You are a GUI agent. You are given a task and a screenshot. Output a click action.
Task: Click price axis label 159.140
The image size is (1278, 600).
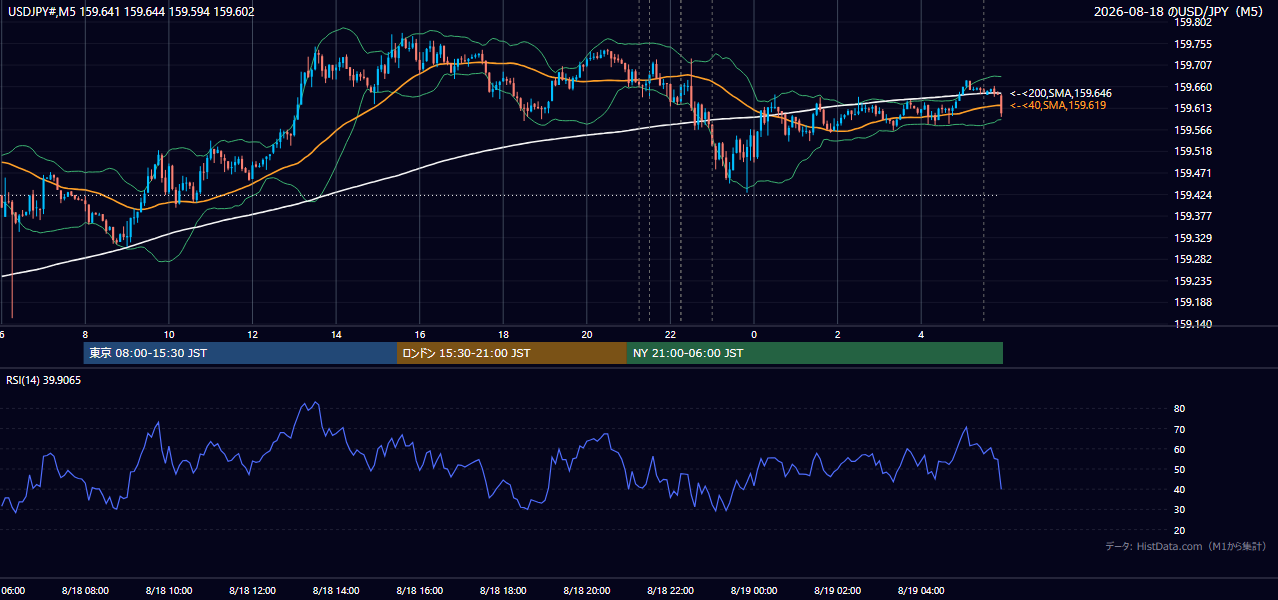[x=1192, y=324]
